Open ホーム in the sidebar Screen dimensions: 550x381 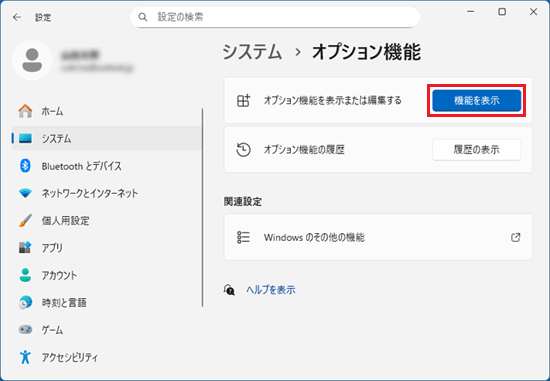107,111
